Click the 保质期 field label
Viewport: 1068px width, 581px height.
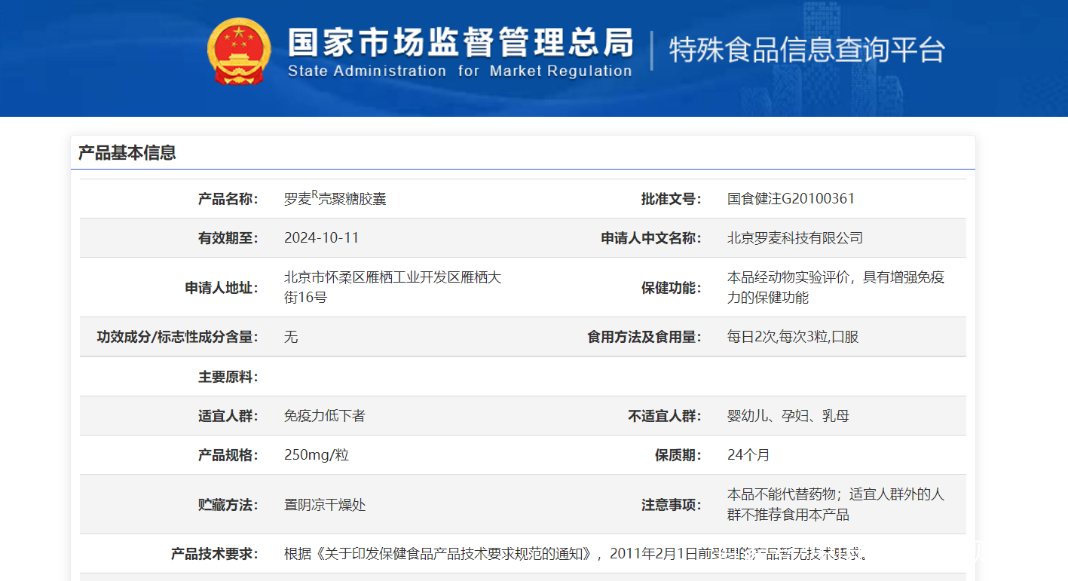(678, 455)
